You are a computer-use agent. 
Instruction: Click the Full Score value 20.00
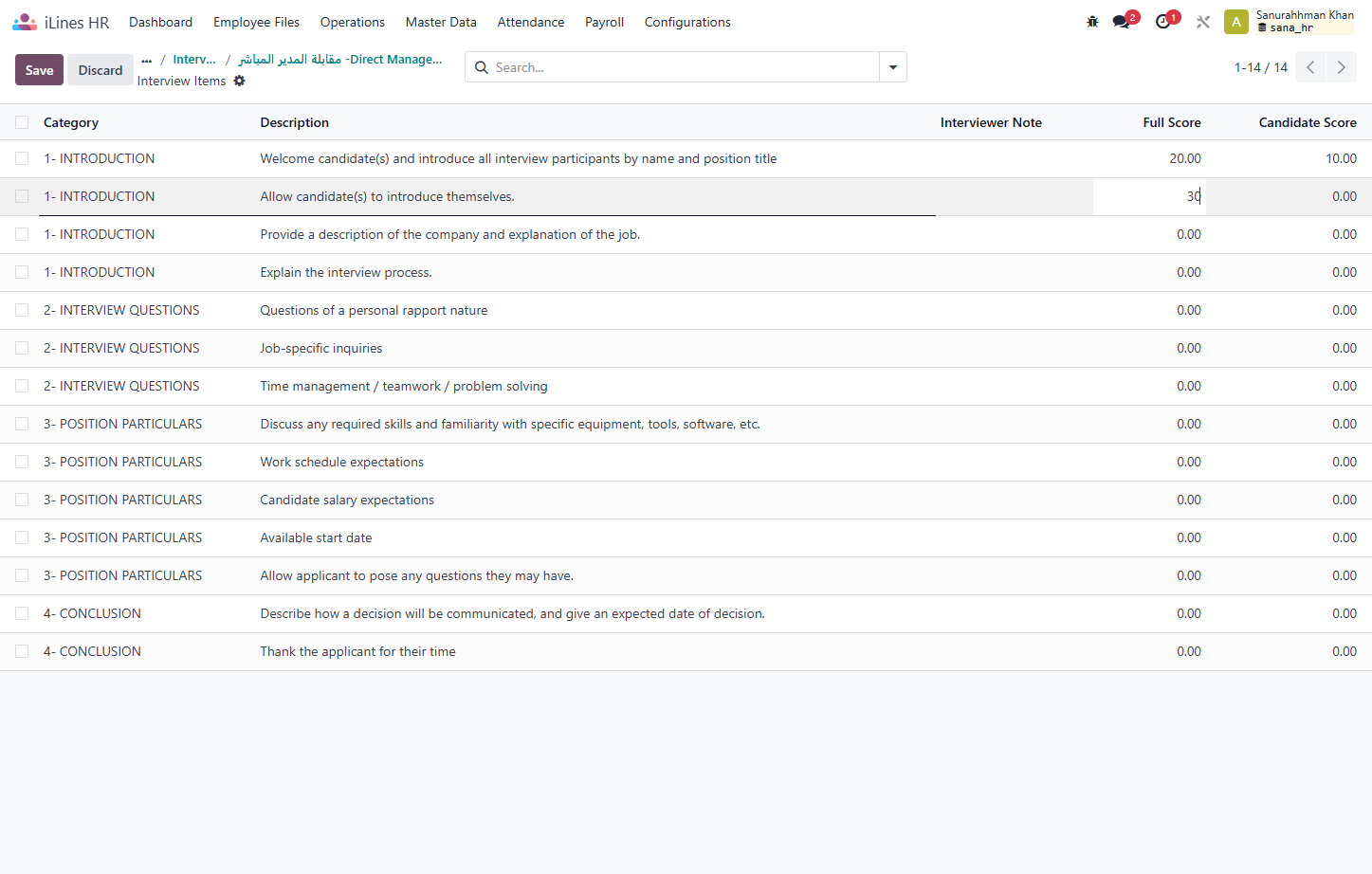1185,158
